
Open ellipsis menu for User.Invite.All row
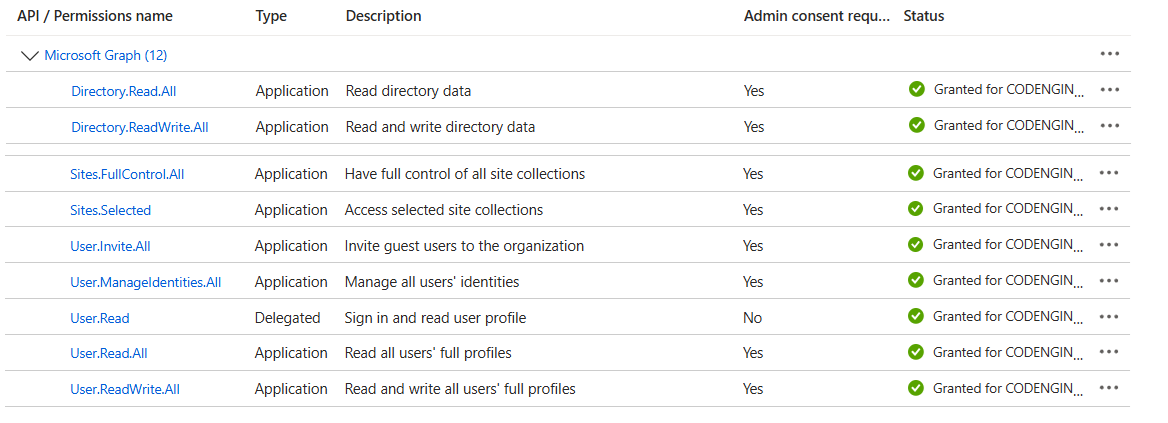point(1108,245)
